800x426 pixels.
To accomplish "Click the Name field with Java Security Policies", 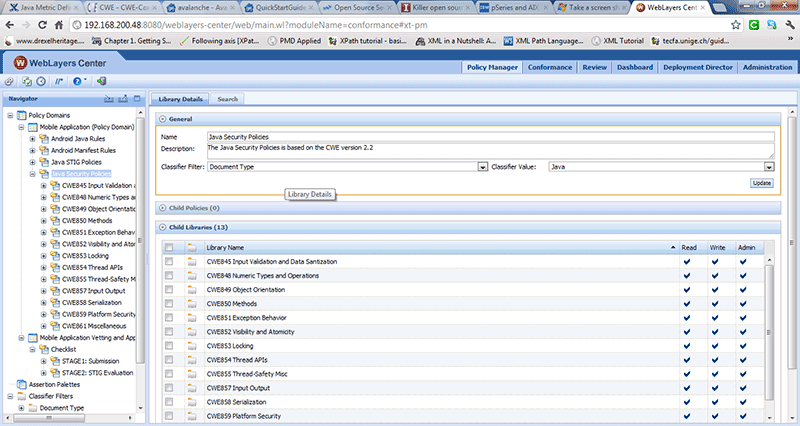I will coord(490,135).
